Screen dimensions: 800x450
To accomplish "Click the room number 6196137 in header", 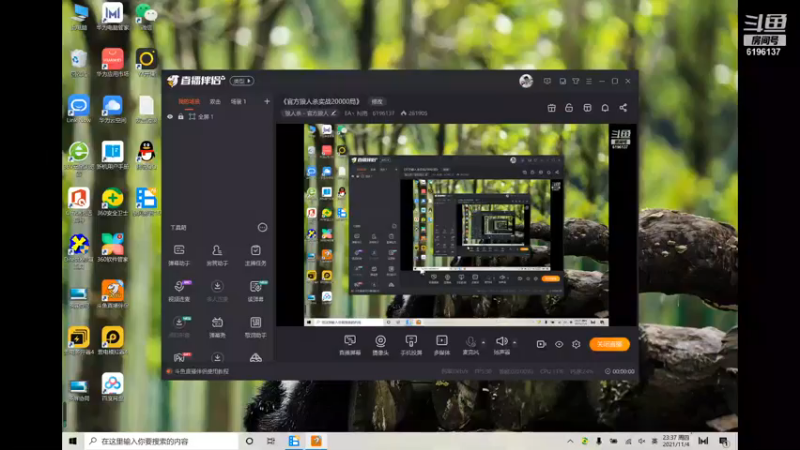I will (x=383, y=113).
